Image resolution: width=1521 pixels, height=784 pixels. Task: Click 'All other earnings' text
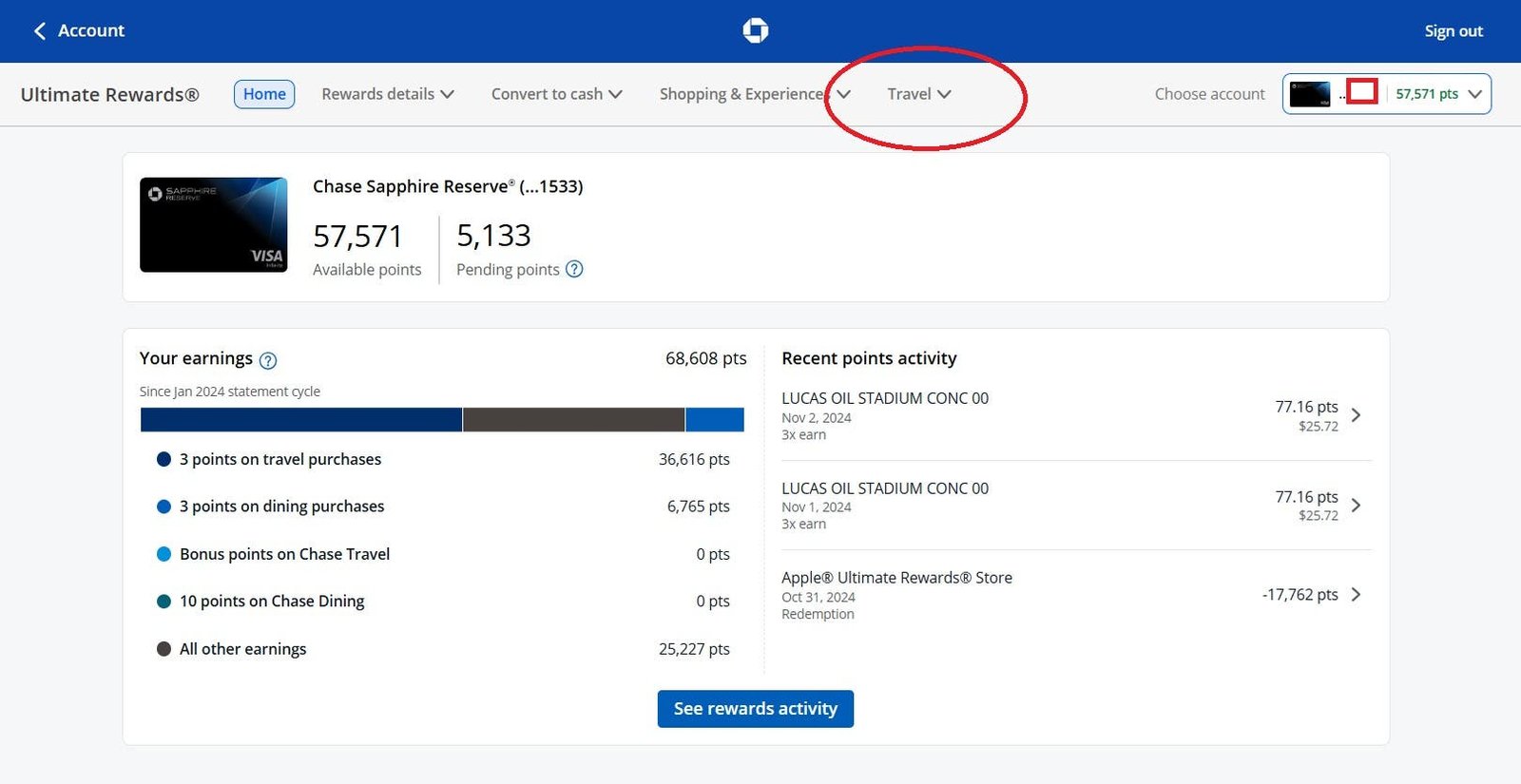click(x=243, y=649)
